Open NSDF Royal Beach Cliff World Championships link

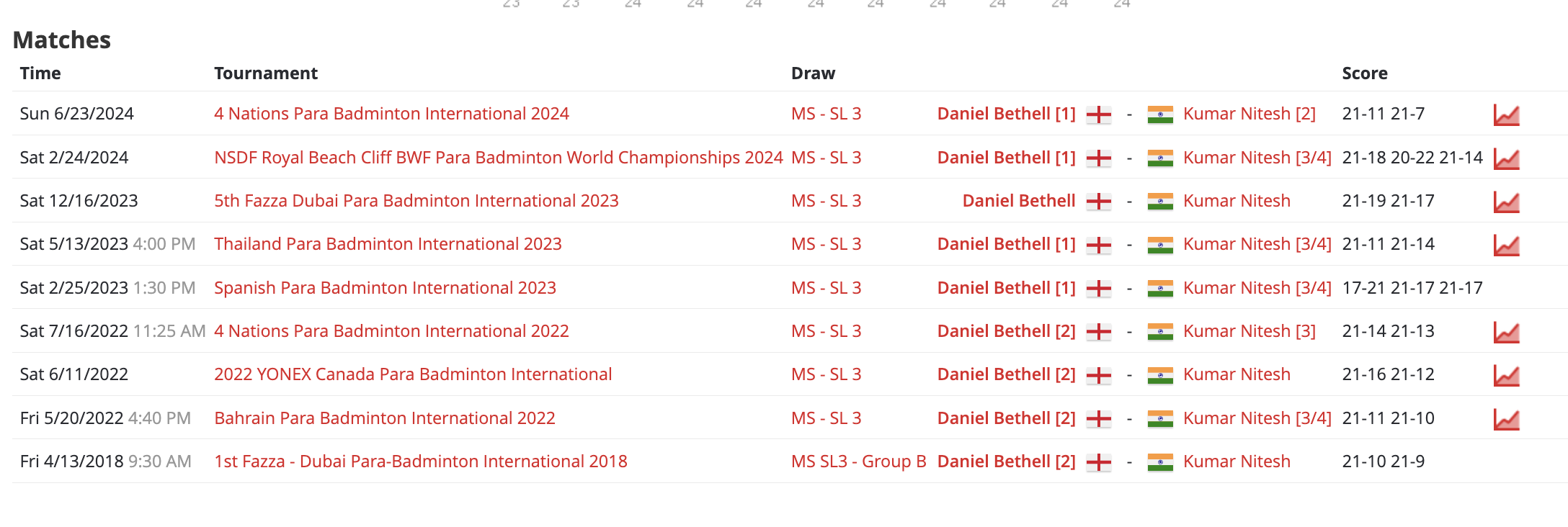click(498, 158)
